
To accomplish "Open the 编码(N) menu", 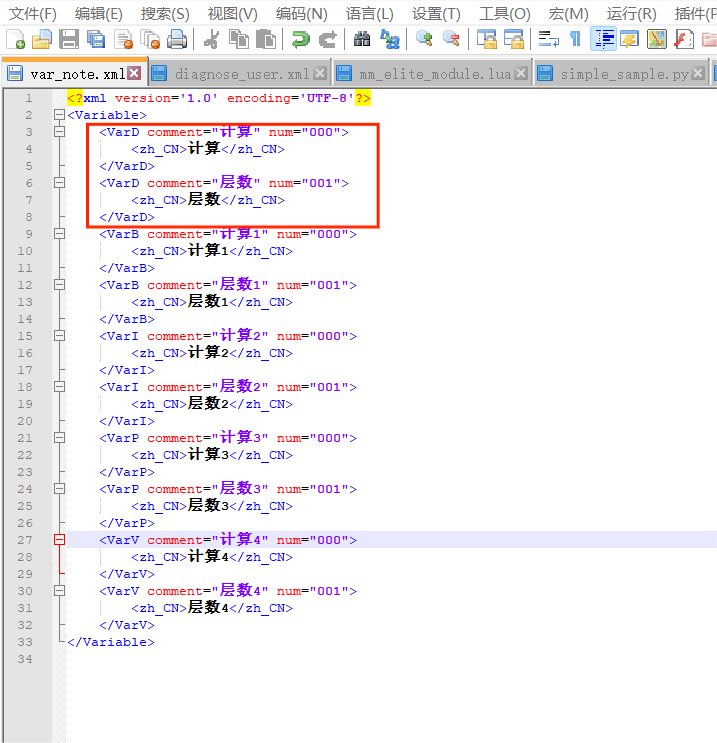I will (301, 13).
